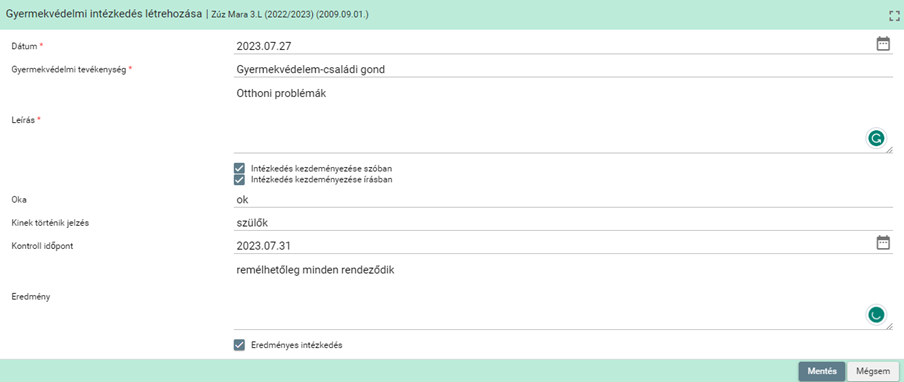The height and width of the screenshot is (382, 904).
Task: Click the 'Kinek történik jelzés' label
Action: pos(51,222)
